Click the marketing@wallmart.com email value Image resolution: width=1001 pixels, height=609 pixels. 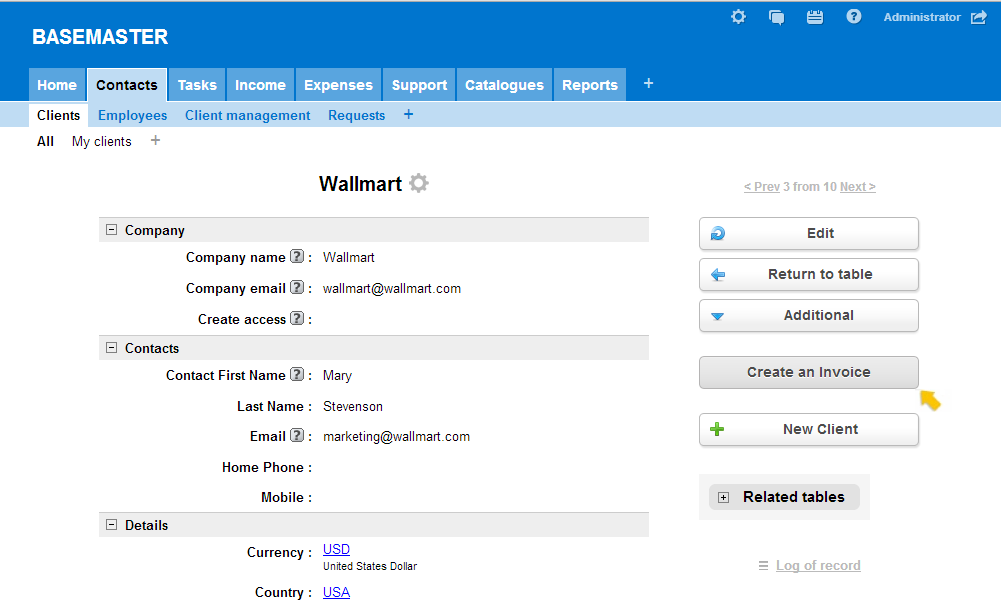tap(396, 437)
